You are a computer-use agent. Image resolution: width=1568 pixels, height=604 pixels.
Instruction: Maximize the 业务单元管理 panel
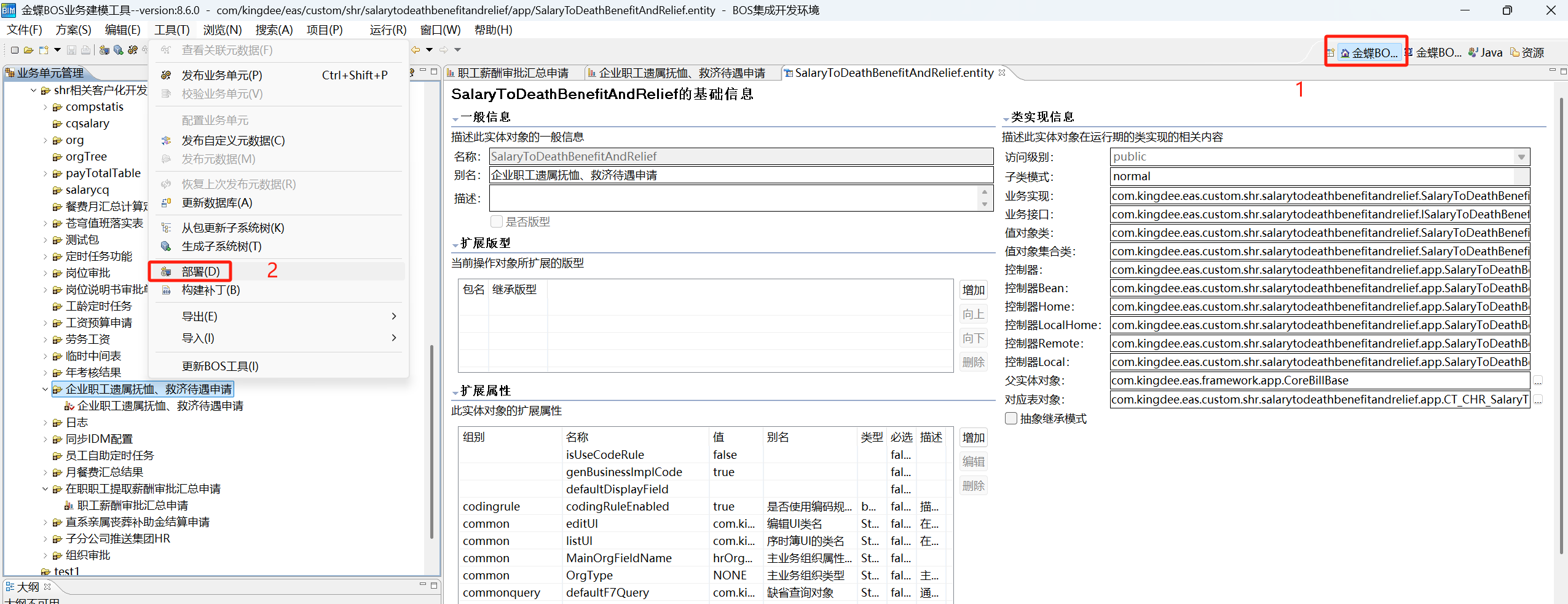(x=434, y=71)
